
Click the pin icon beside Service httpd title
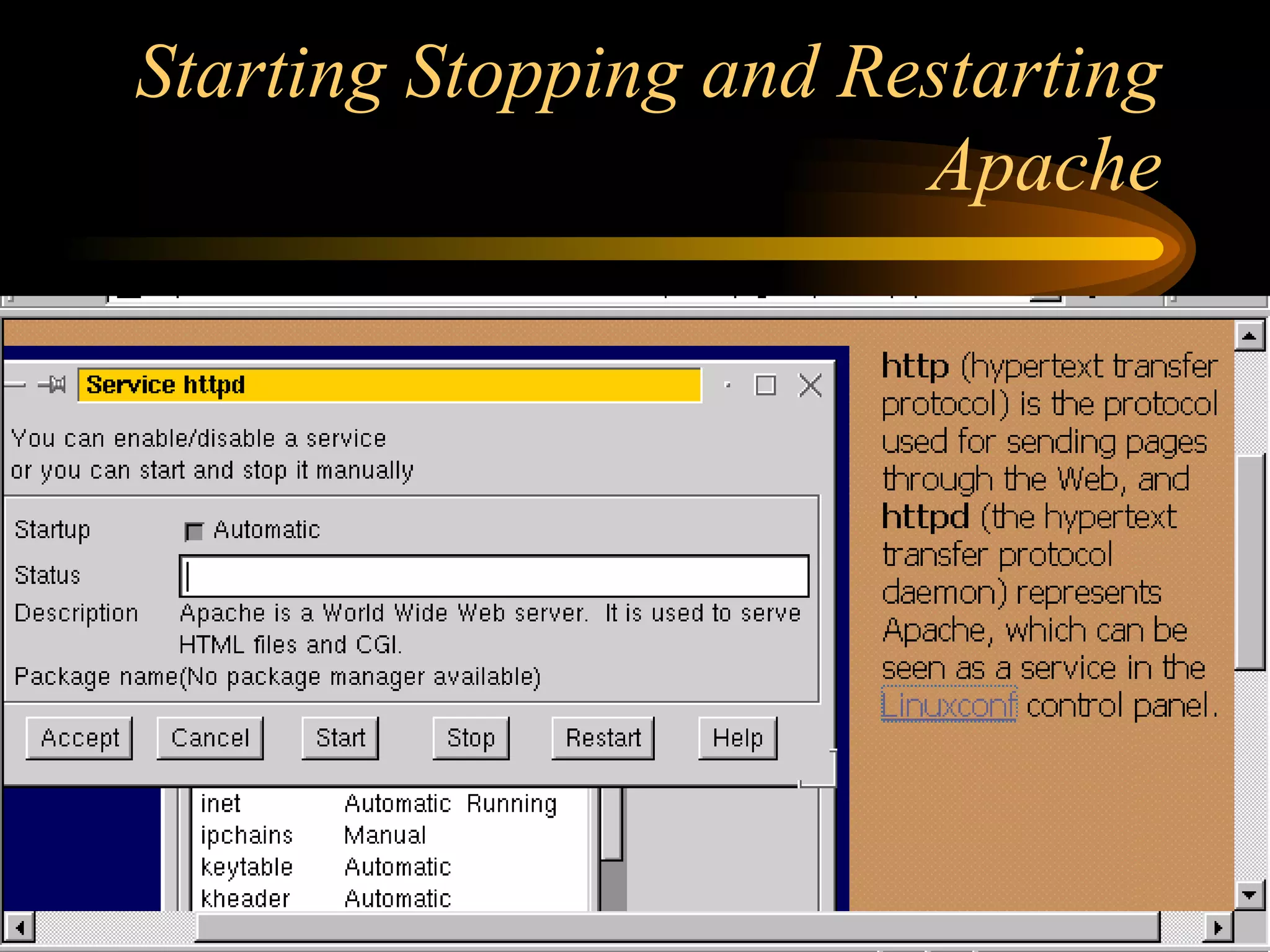pos(52,385)
